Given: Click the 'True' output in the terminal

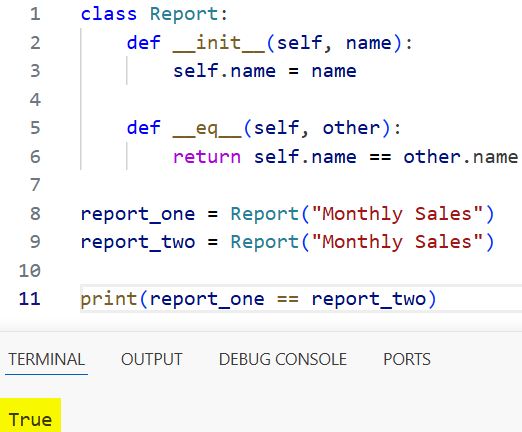Looking at the screenshot, I should click(30, 419).
